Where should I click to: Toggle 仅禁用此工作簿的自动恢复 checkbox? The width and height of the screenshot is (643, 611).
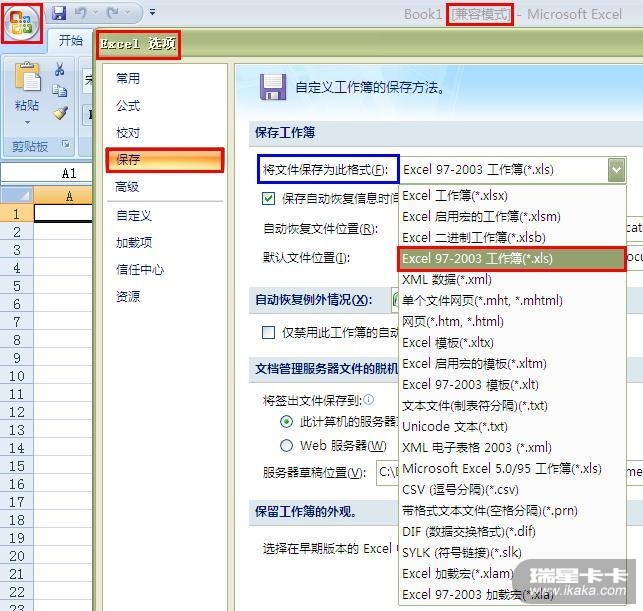pyautogui.click(x=268, y=332)
